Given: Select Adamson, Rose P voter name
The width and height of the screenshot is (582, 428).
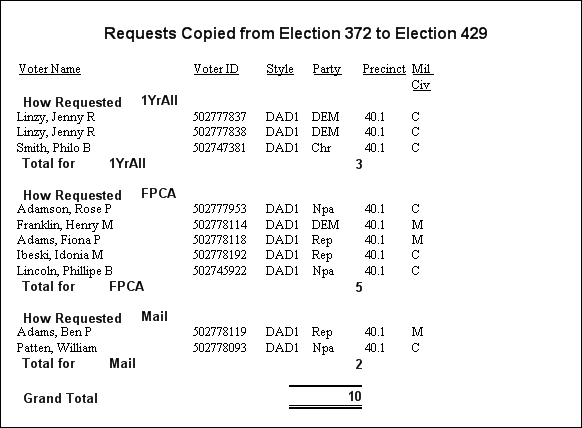Looking at the screenshot, I should click(64, 209).
